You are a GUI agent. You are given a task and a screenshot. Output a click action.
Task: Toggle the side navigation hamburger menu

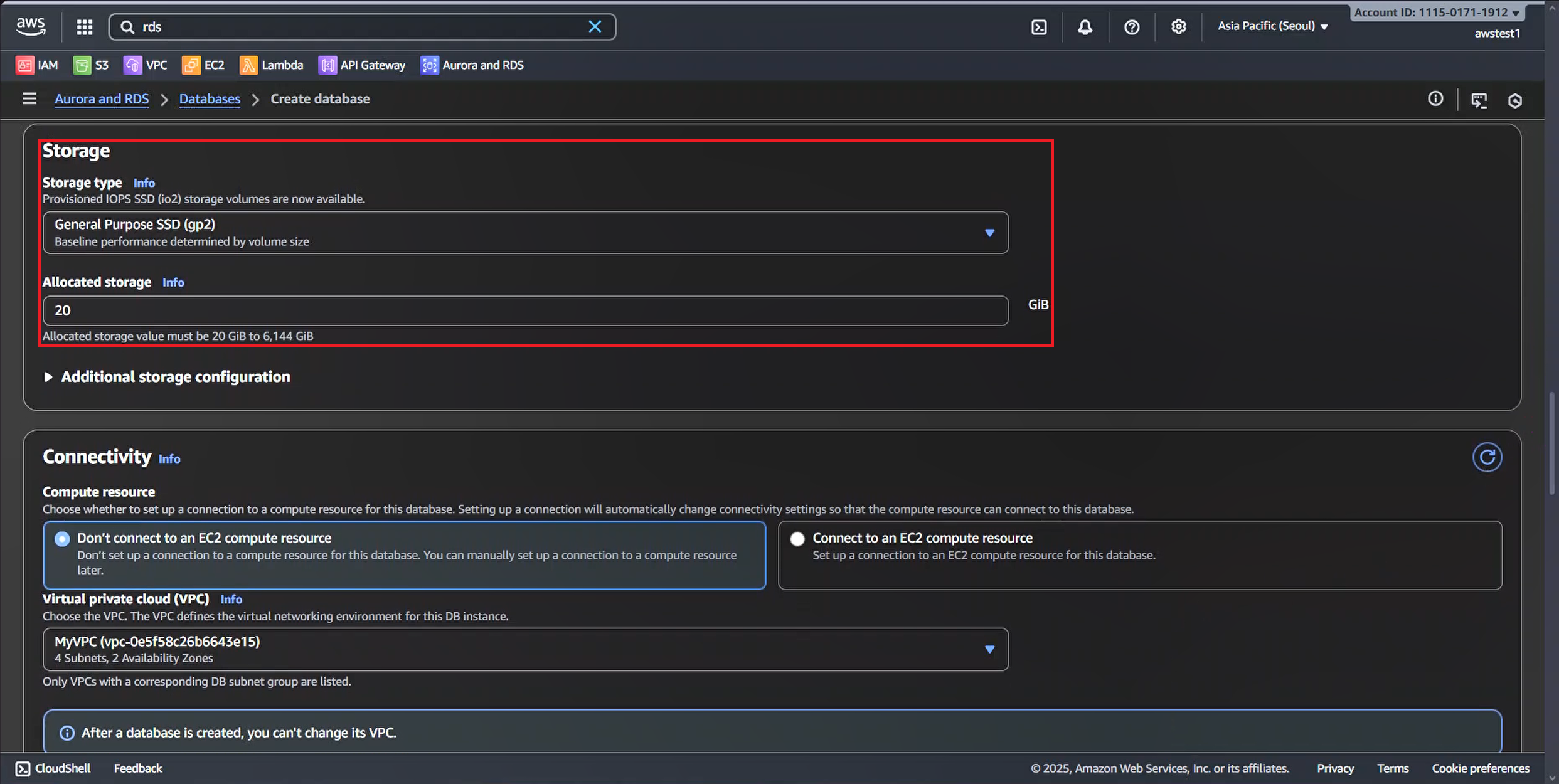coord(29,99)
